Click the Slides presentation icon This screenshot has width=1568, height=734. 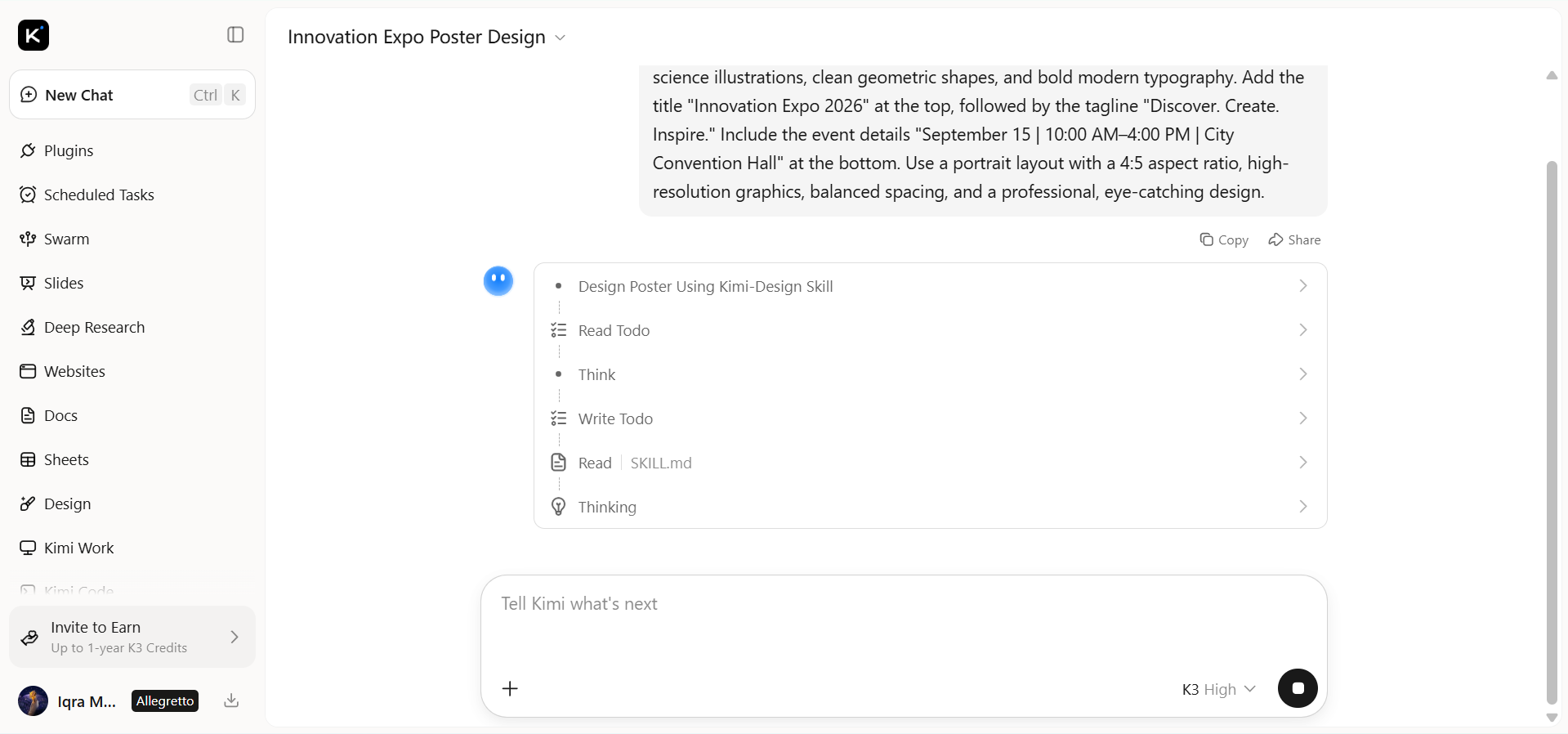(x=28, y=283)
